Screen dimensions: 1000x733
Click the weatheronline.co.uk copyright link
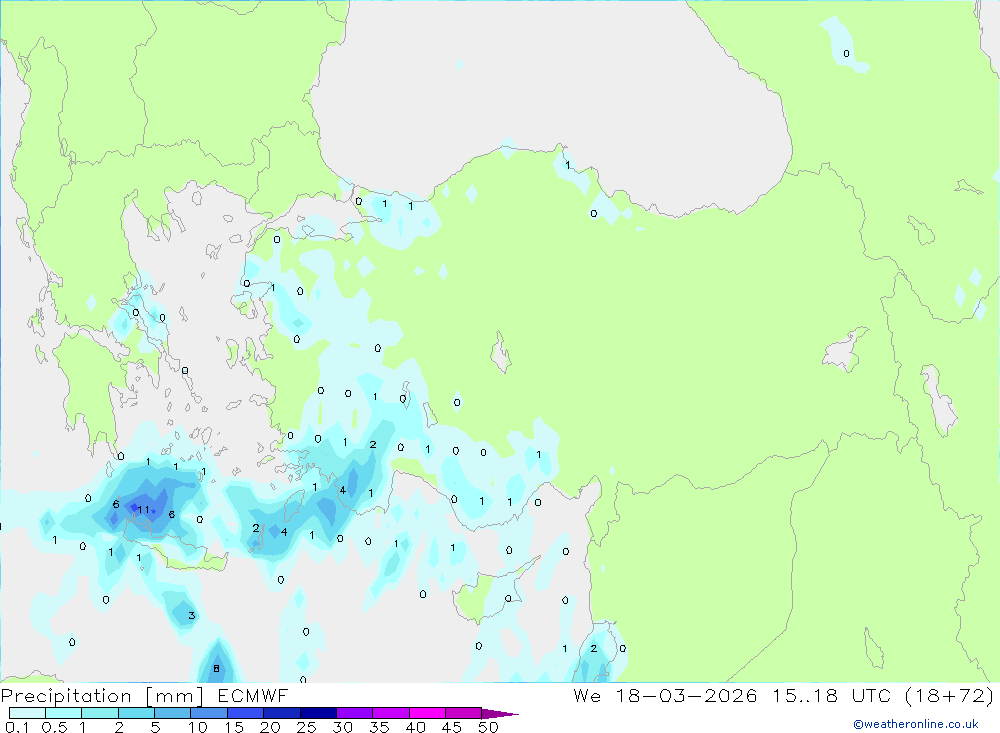(x=916, y=724)
